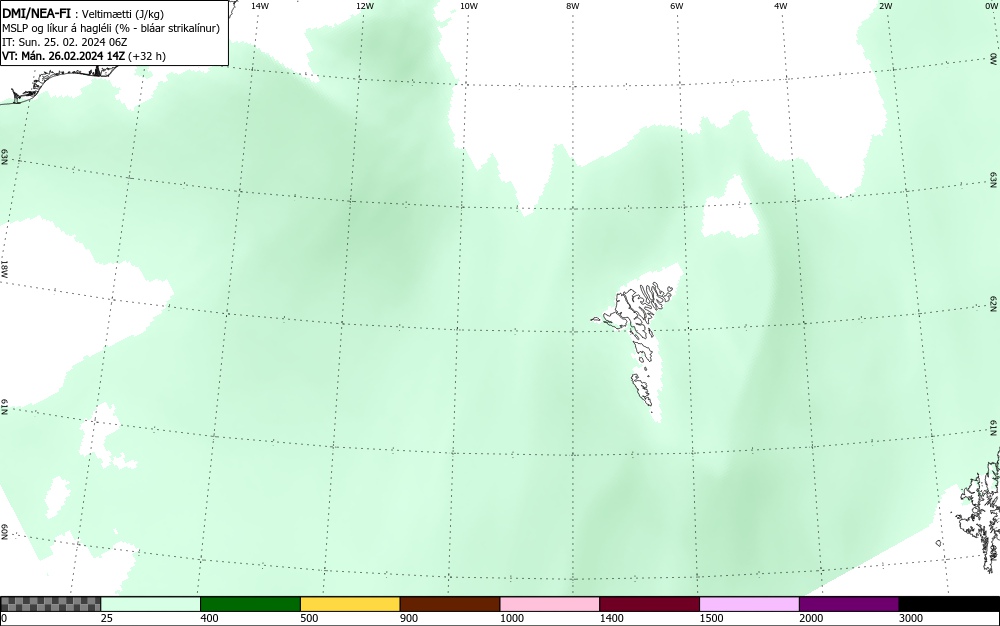This screenshot has height=626, width=1000.
Task: Pick the dark maroon 1400–1500 legend swatch
Action: pos(649,604)
